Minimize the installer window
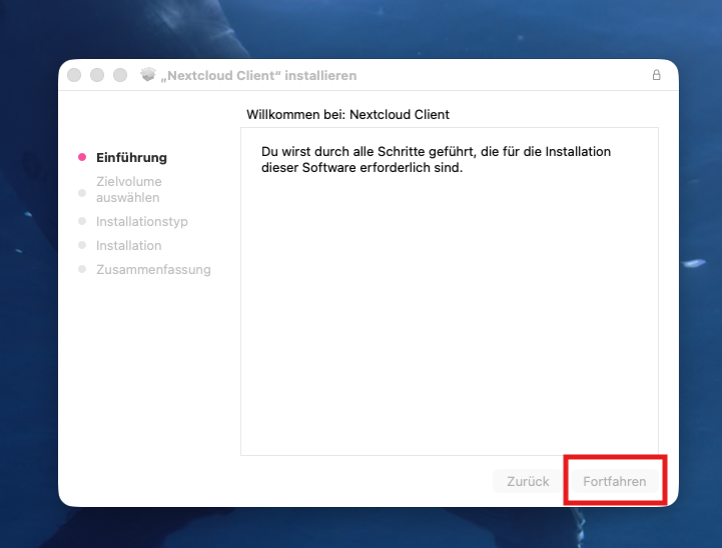 [x=97, y=75]
